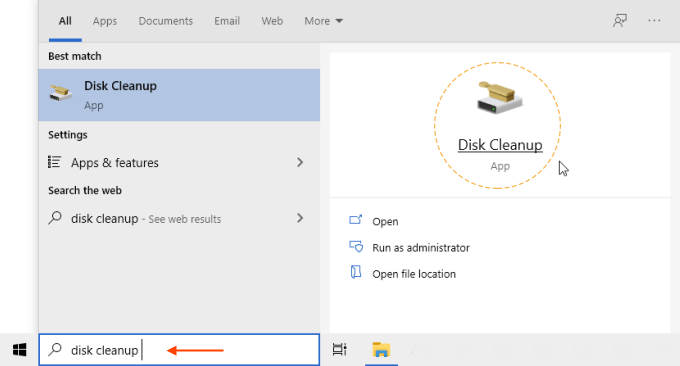Open File Explorer from the taskbar

tap(381, 350)
